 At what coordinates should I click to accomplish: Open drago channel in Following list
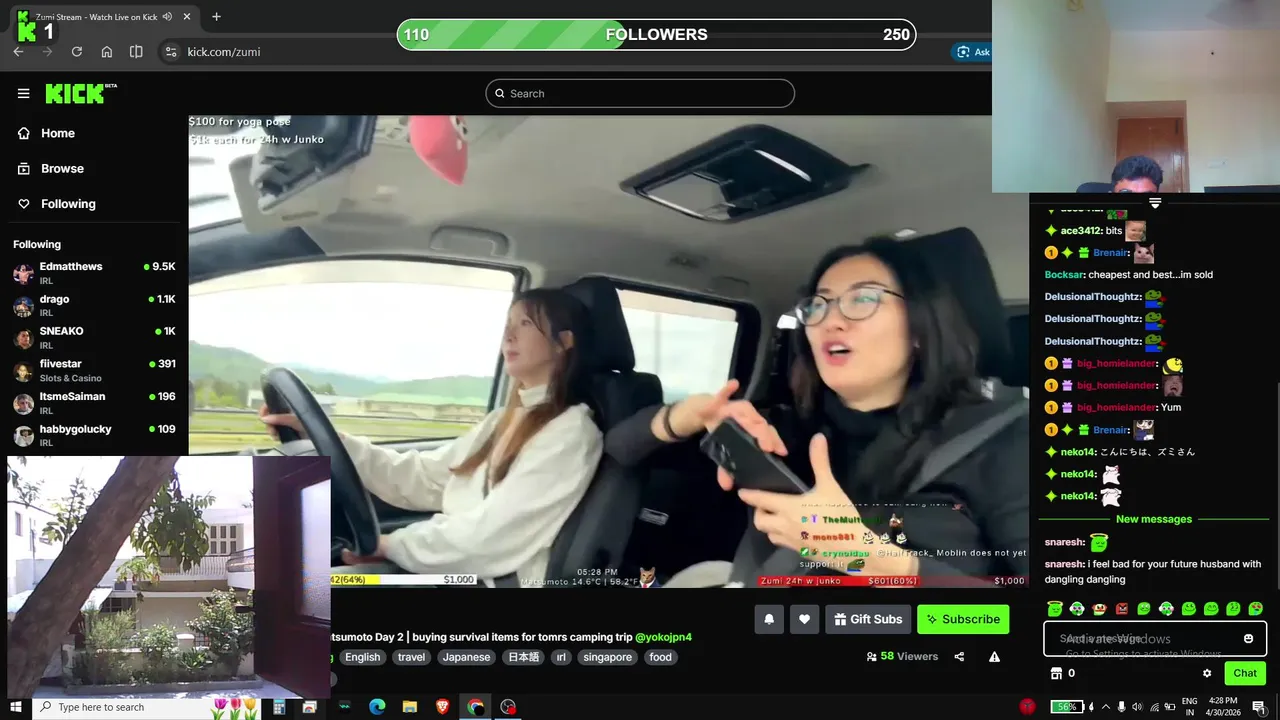tap(94, 305)
